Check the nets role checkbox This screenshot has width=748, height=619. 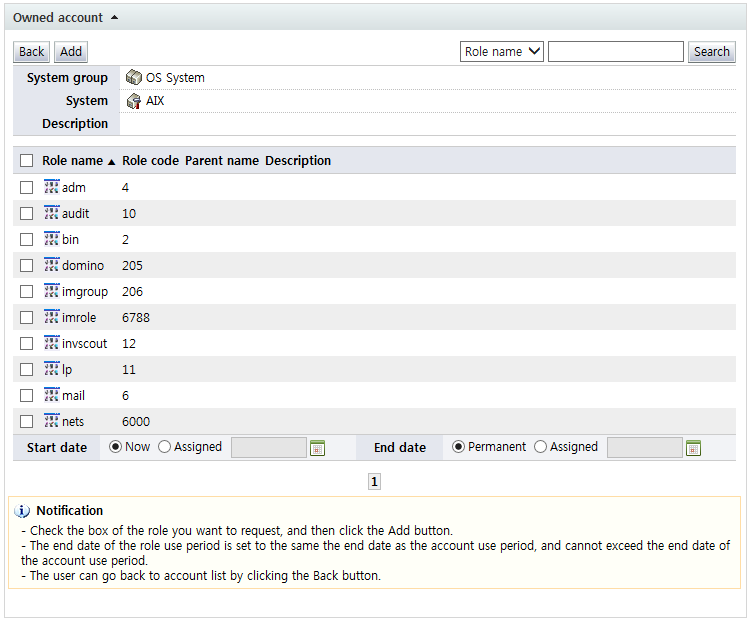point(27,421)
